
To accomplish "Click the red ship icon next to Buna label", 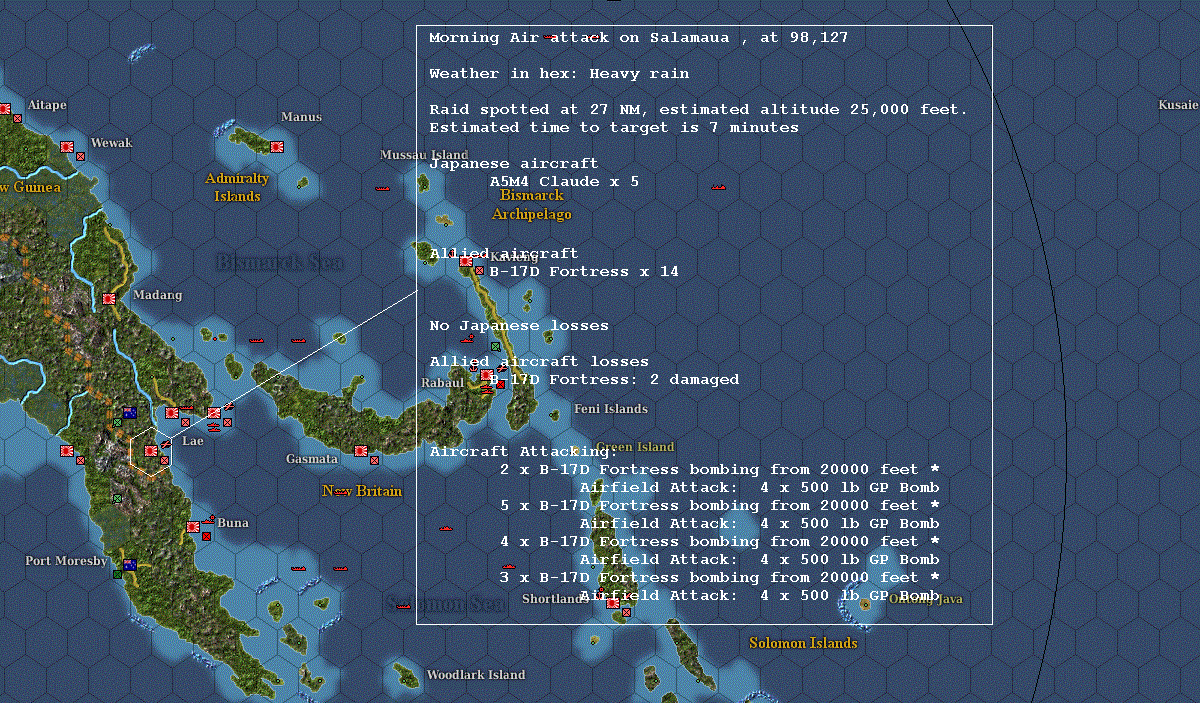I will (x=209, y=520).
